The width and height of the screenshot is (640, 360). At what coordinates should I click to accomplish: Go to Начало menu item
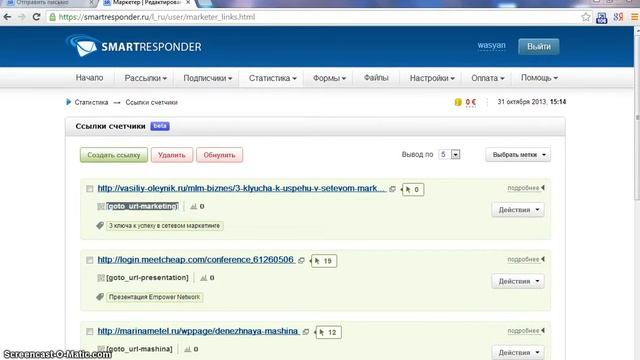pos(89,78)
